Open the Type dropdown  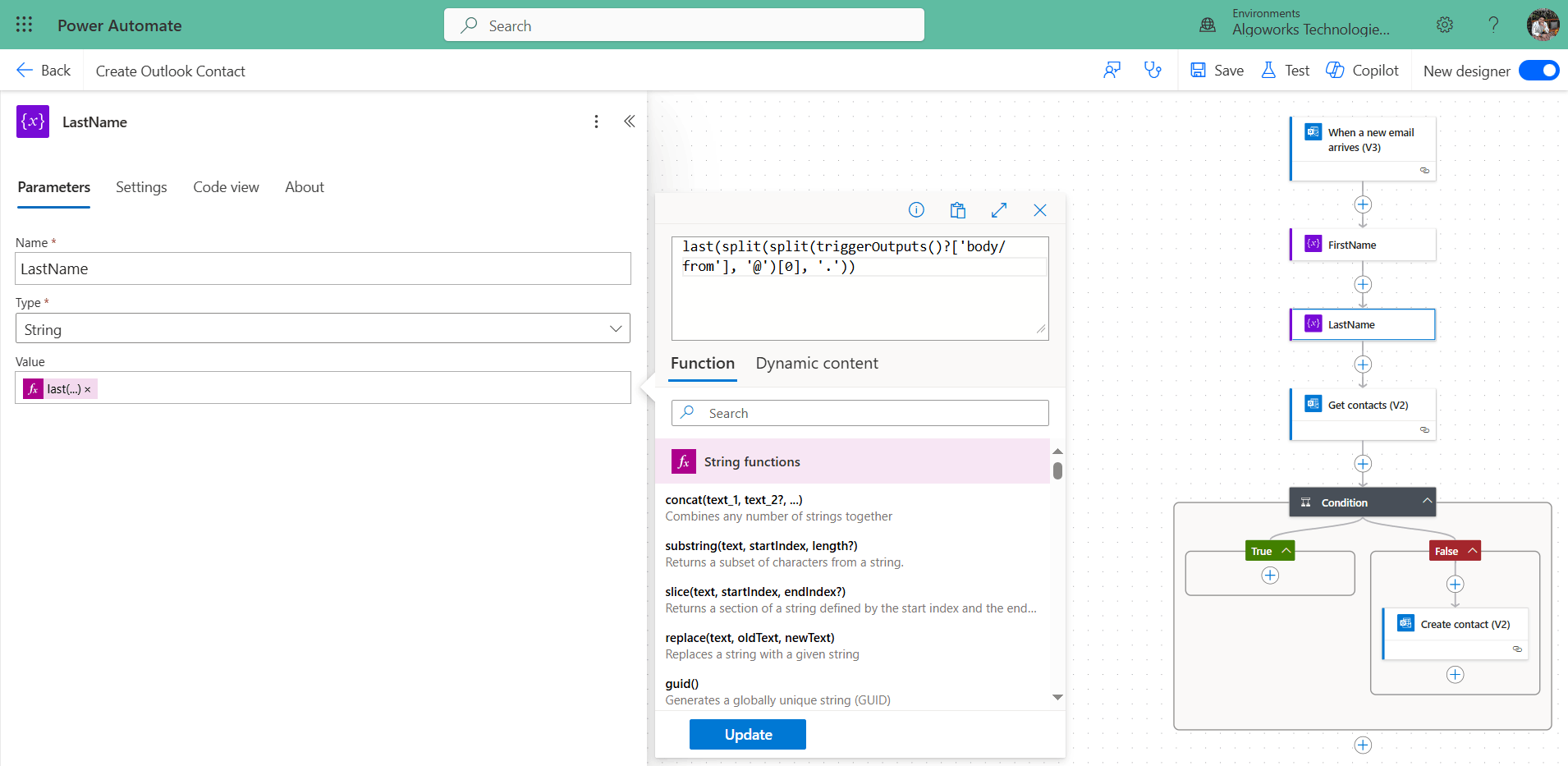(x=323, y=329)
